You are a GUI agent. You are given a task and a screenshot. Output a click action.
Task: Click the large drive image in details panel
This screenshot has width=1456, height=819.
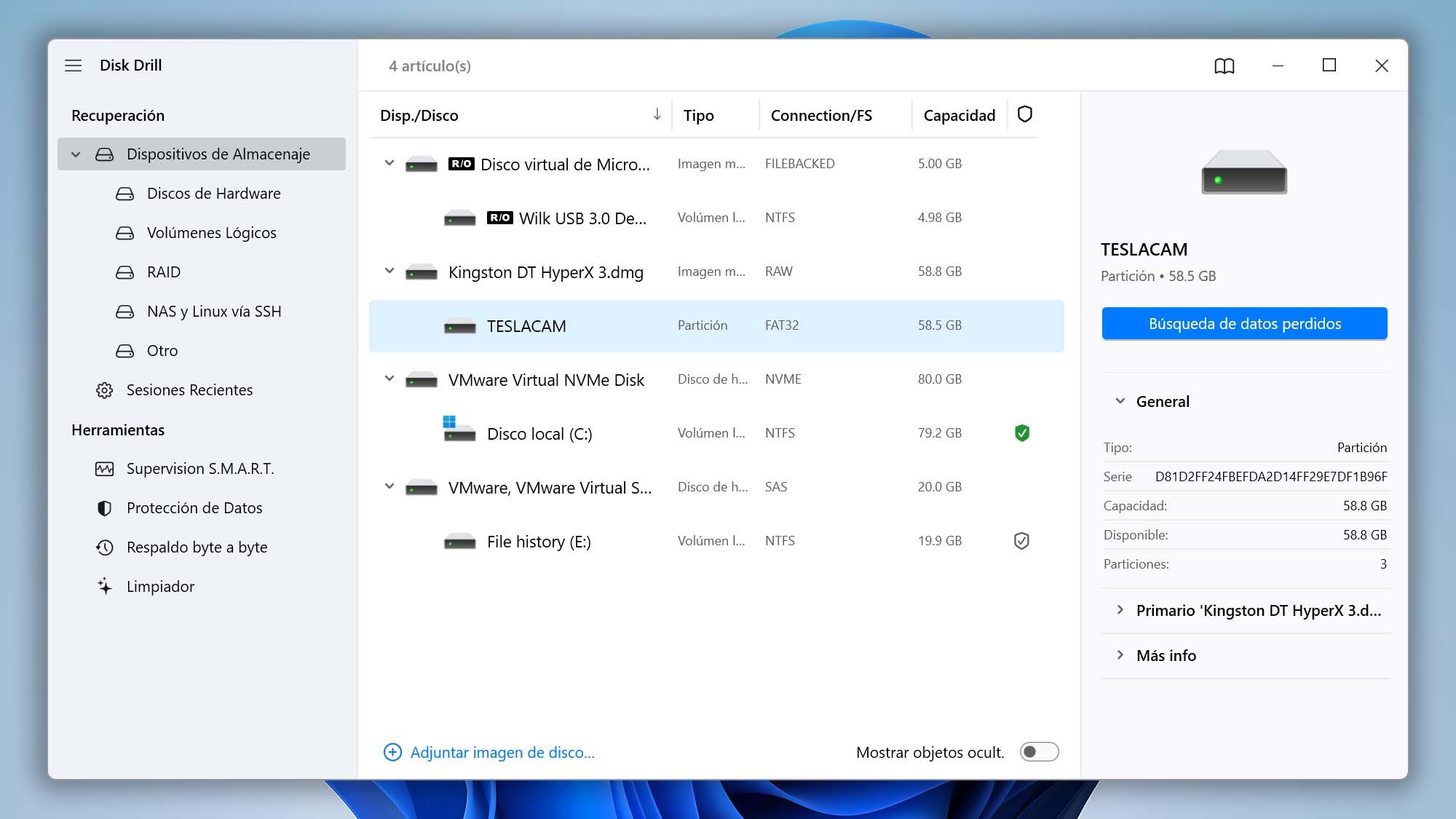click(x=1244, y=173)
